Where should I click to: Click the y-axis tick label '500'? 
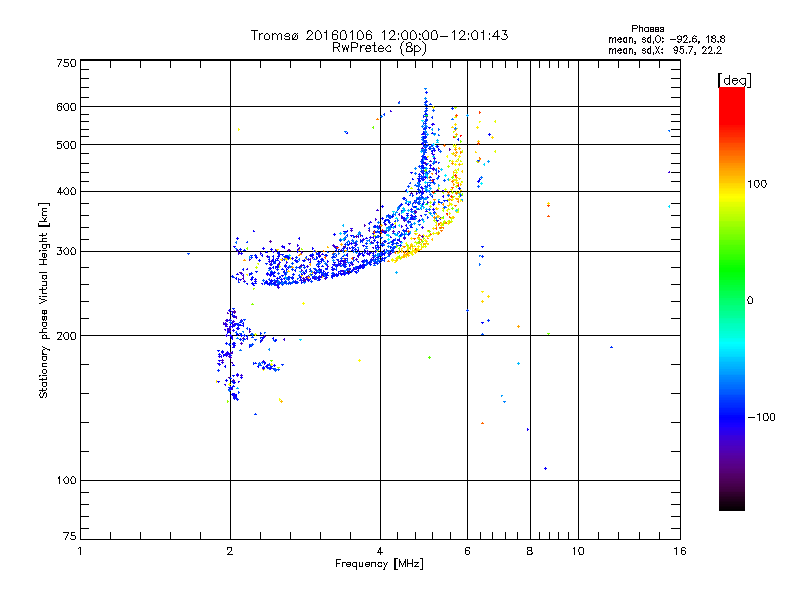66,145
